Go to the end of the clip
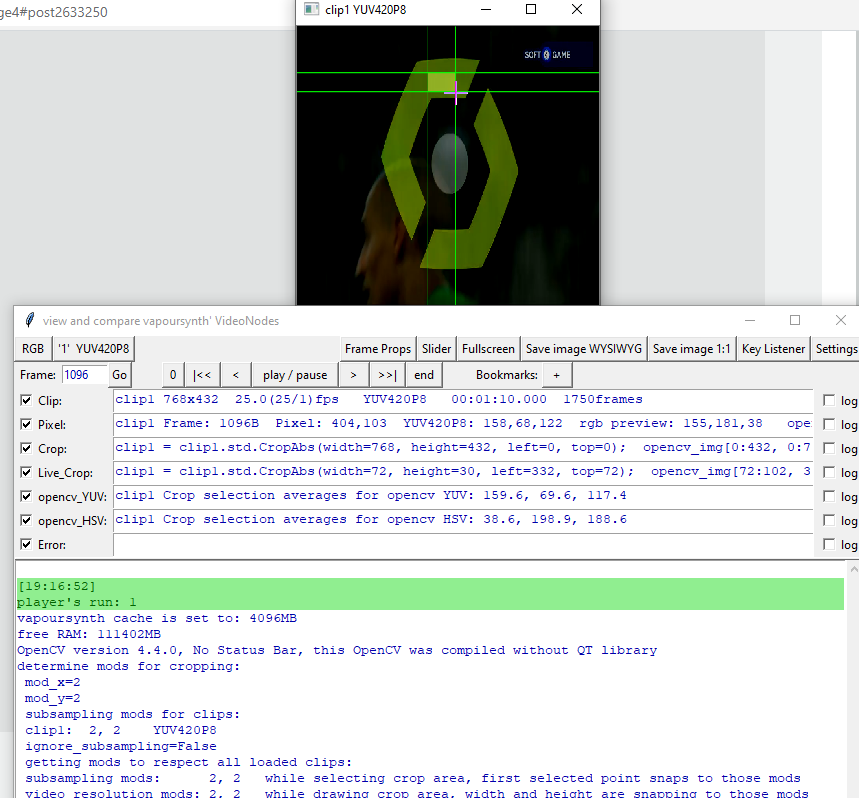The height and width of the screenshot is (798, 859). click(x=424, y=375)
